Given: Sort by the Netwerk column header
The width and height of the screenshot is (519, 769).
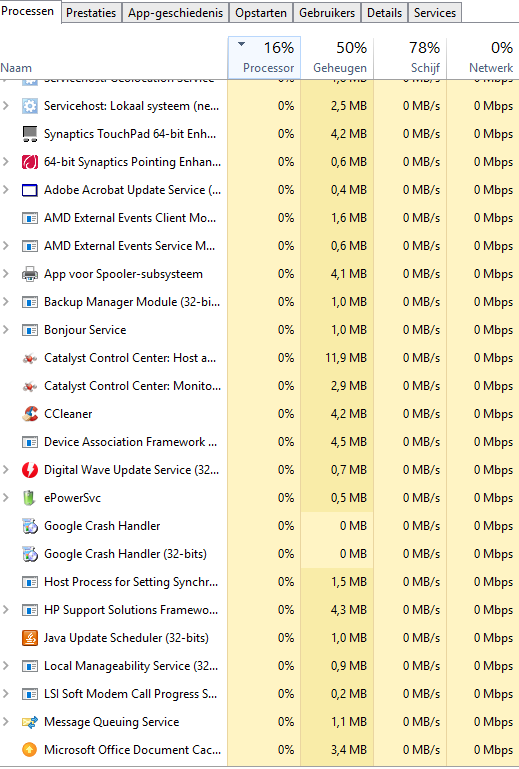Looking at the screenshot, I should [x=483, y=57].
